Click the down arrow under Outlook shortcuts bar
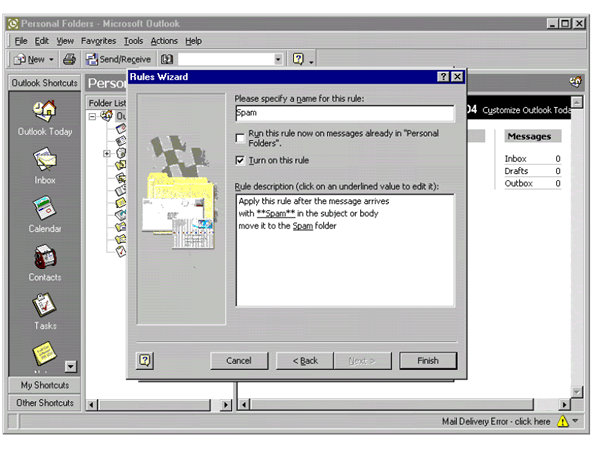The width and height of the screenshot is (600, 449). pyautogui.click(x=71, y=366)
